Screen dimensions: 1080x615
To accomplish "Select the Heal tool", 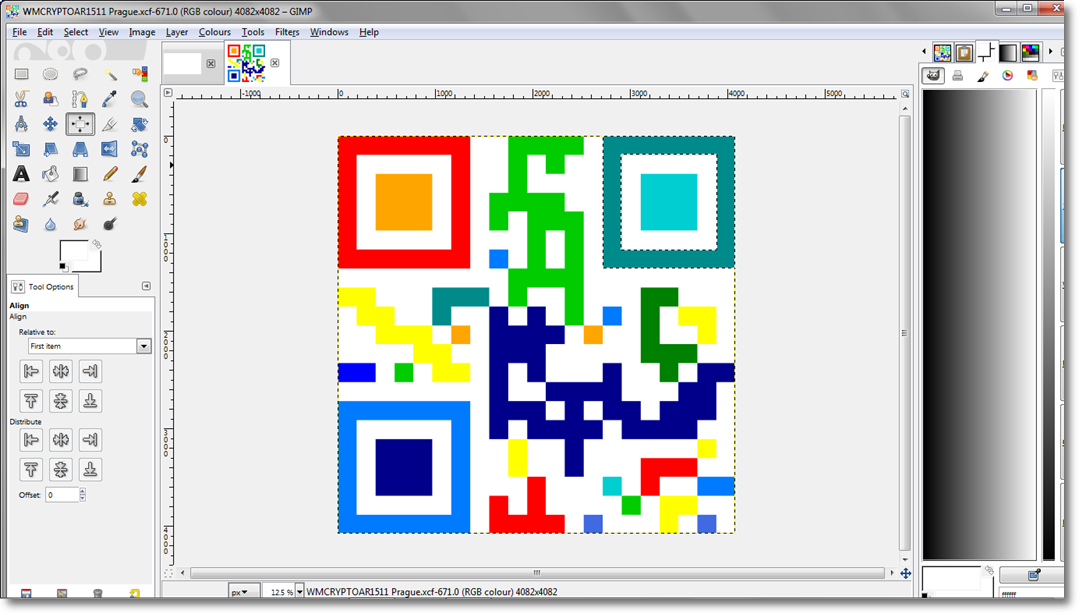I will pyautogui.click(x=139, y=199).
